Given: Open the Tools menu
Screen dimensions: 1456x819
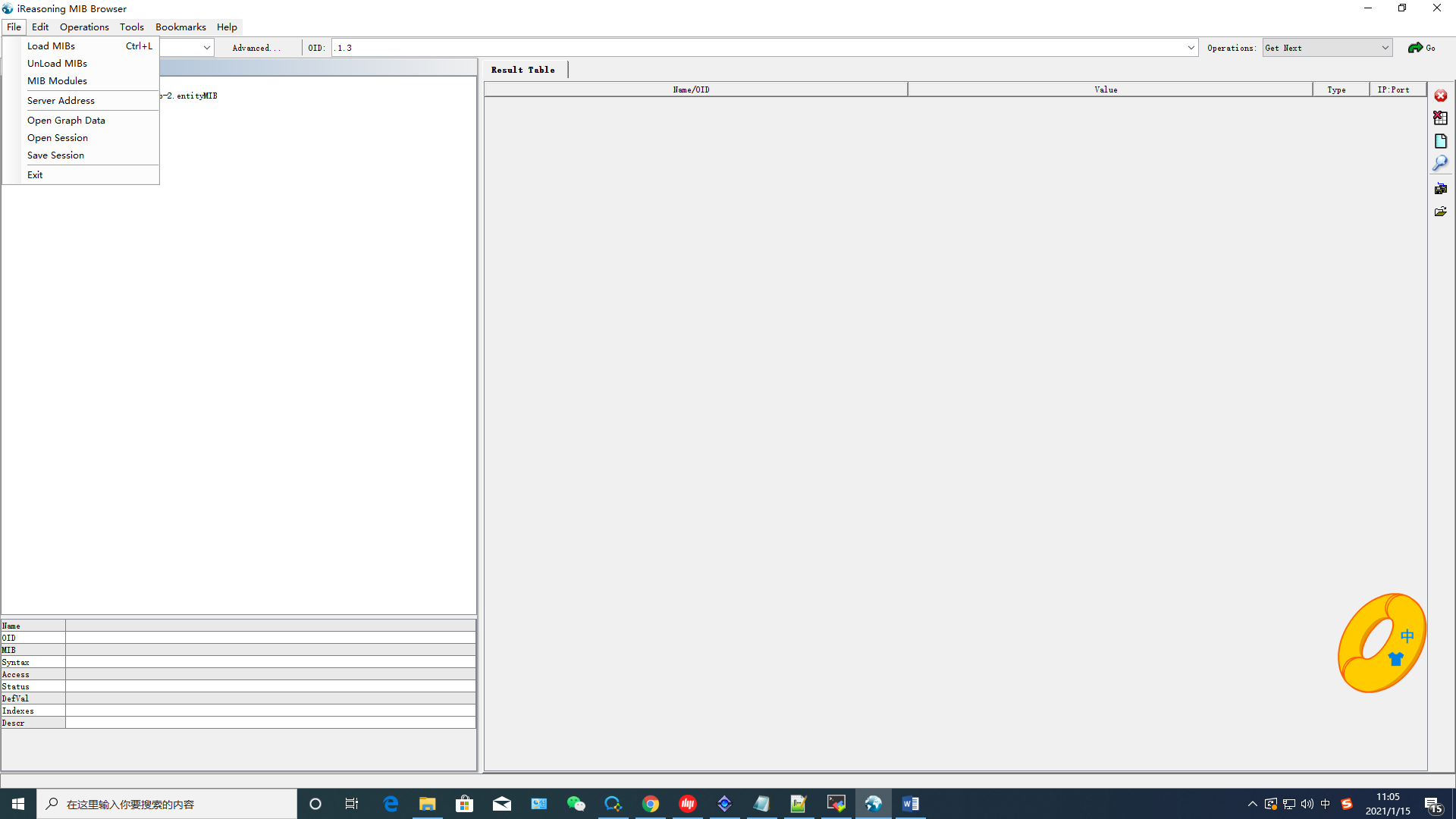Looking at the screenshot, I should (x=131, y=27).
